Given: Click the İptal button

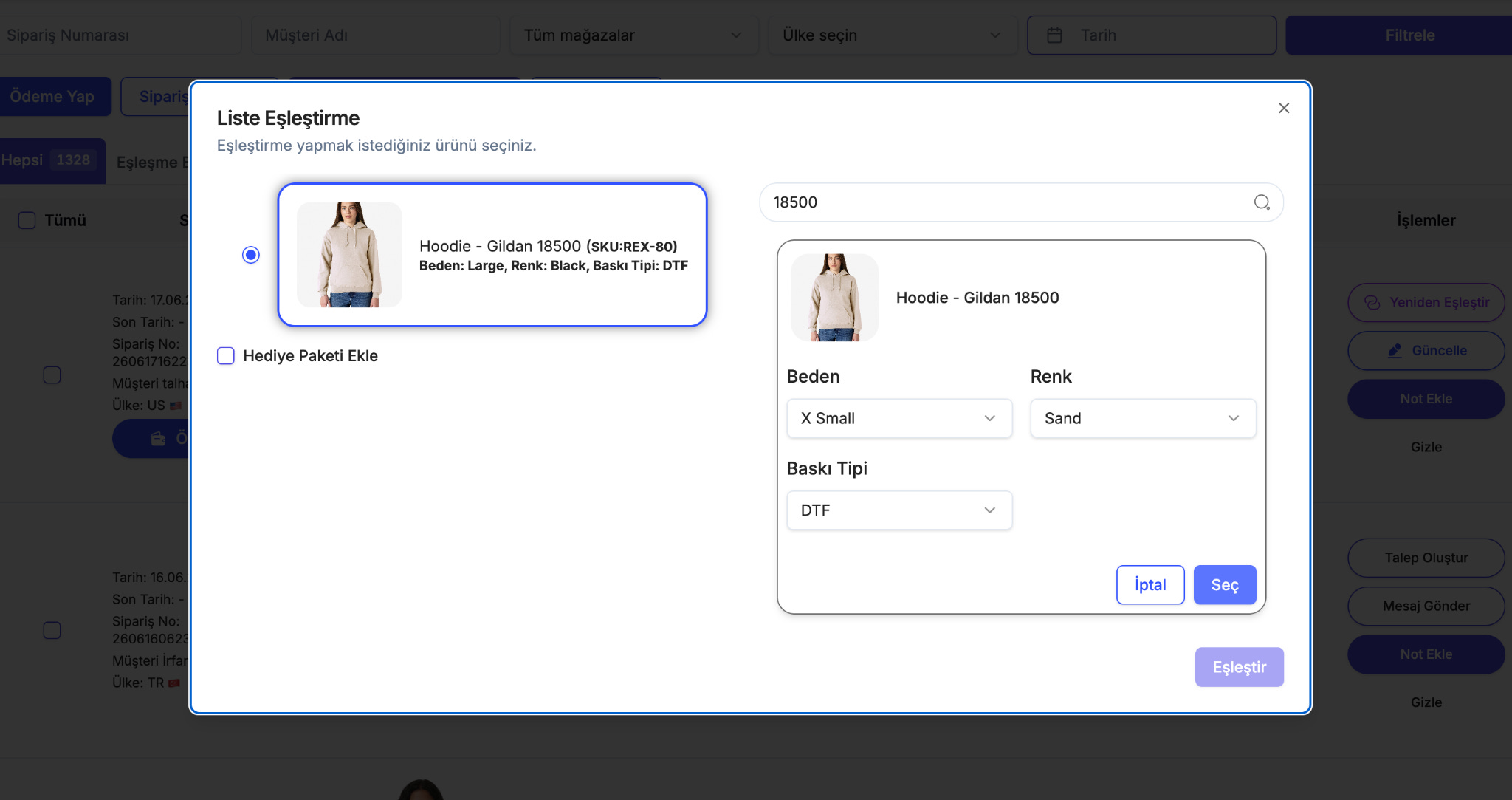Looking at the screenshot, I should [1150, 585].
